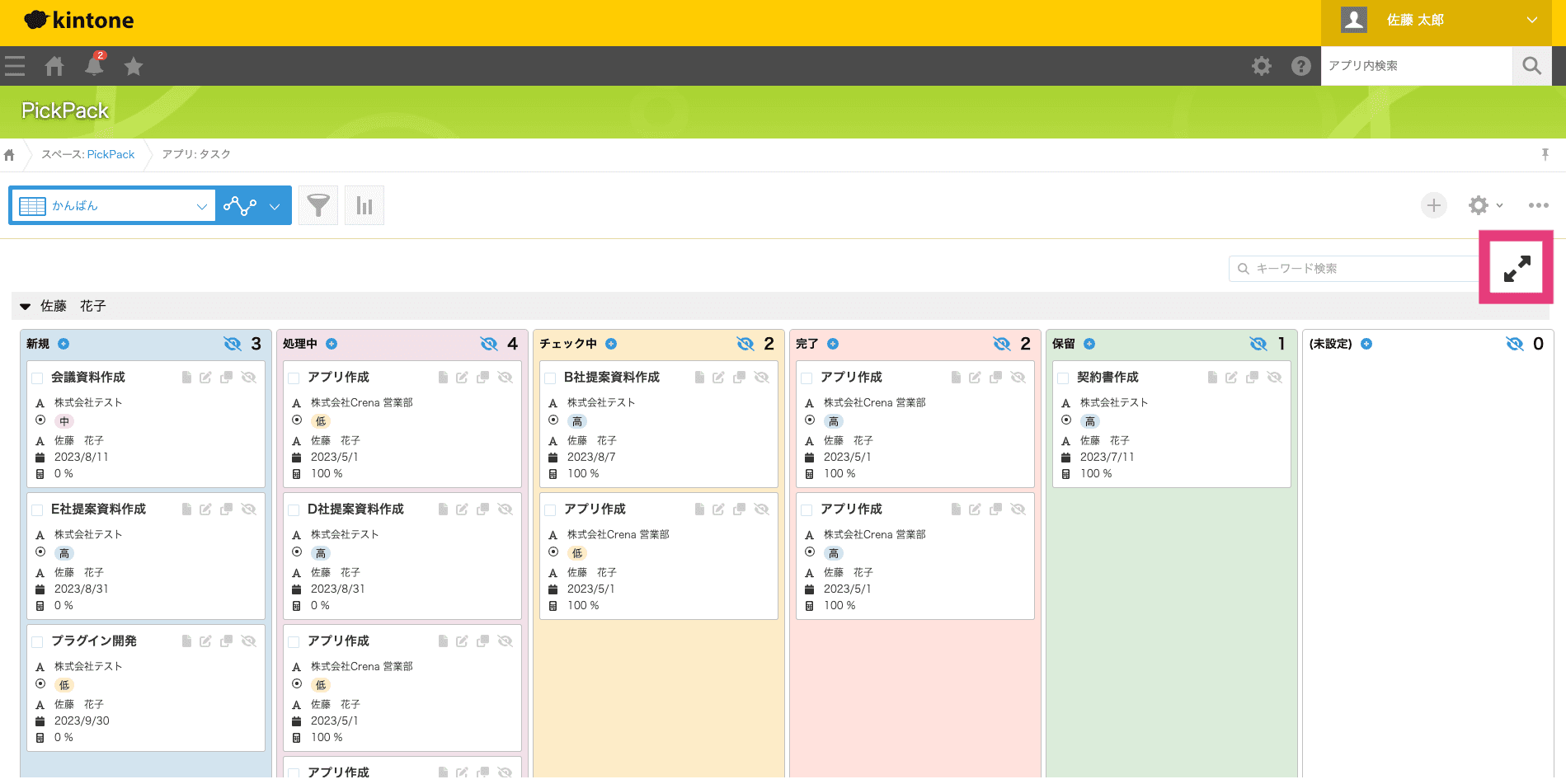Image resolution: width=1566 pixels, height=784 pixels.
Task: Click the date 2023/7/11
Action: coord(1107,458)
